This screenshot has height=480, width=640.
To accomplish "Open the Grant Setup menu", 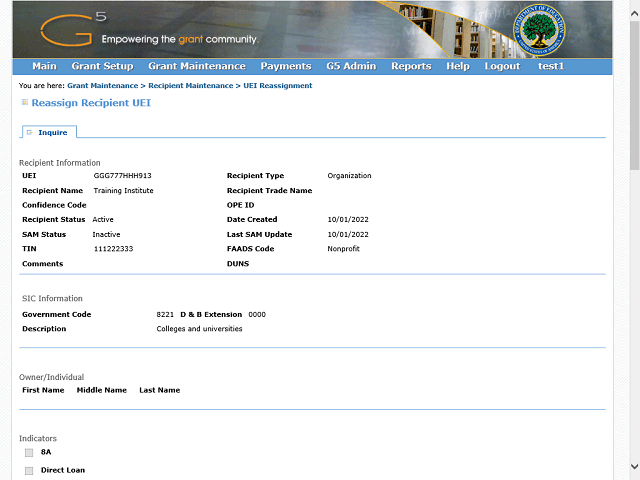I will click(102, 66).
